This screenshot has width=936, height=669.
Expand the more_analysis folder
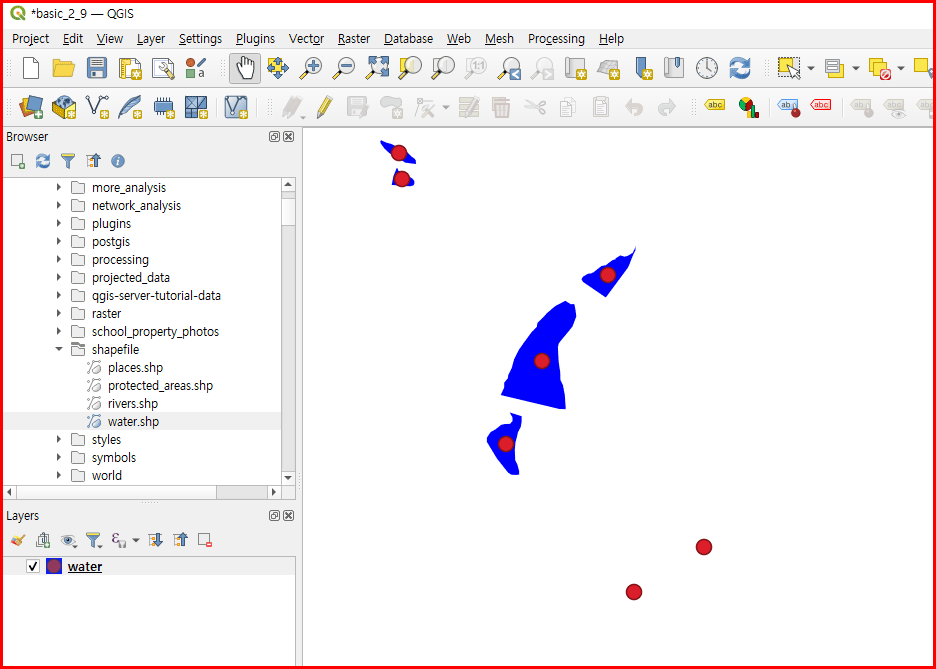click(58, 187)
